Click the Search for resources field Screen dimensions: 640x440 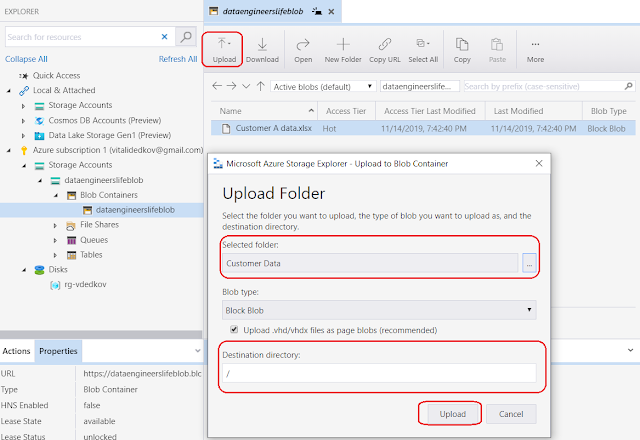[84, 37]
